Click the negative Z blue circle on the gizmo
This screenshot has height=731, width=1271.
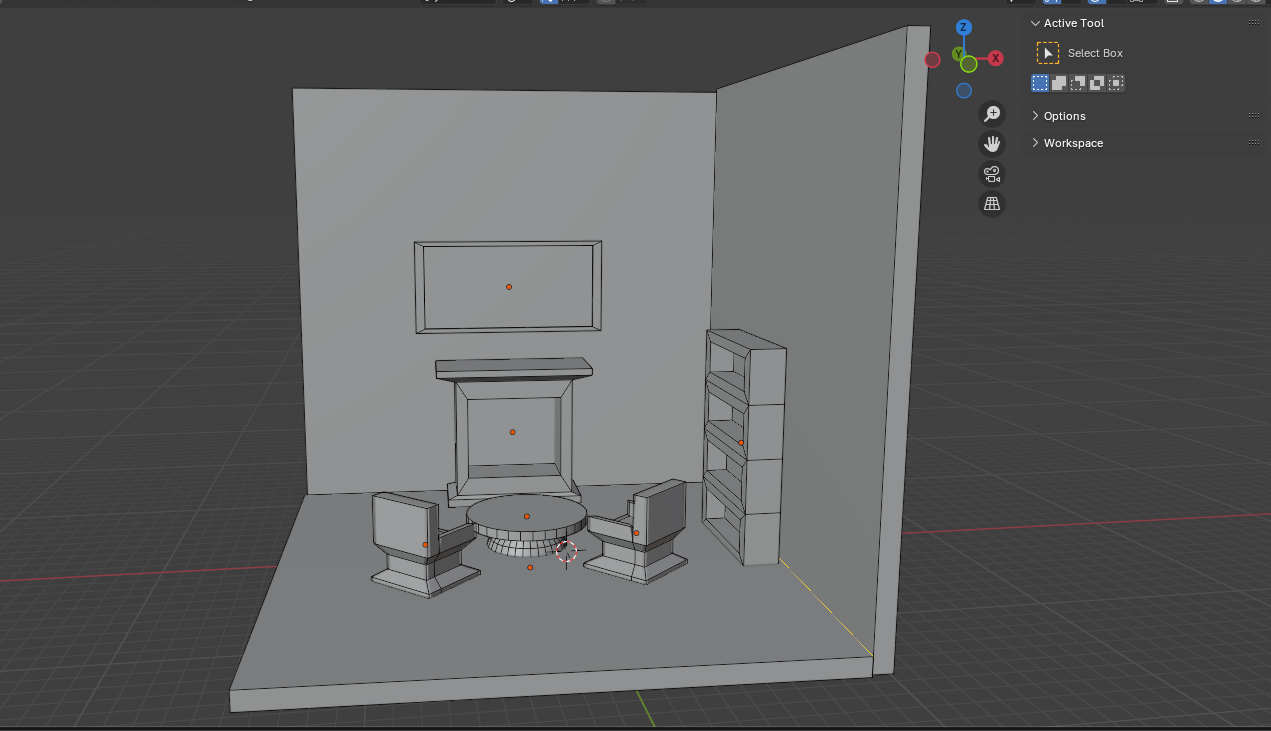(x=964, y=91)
